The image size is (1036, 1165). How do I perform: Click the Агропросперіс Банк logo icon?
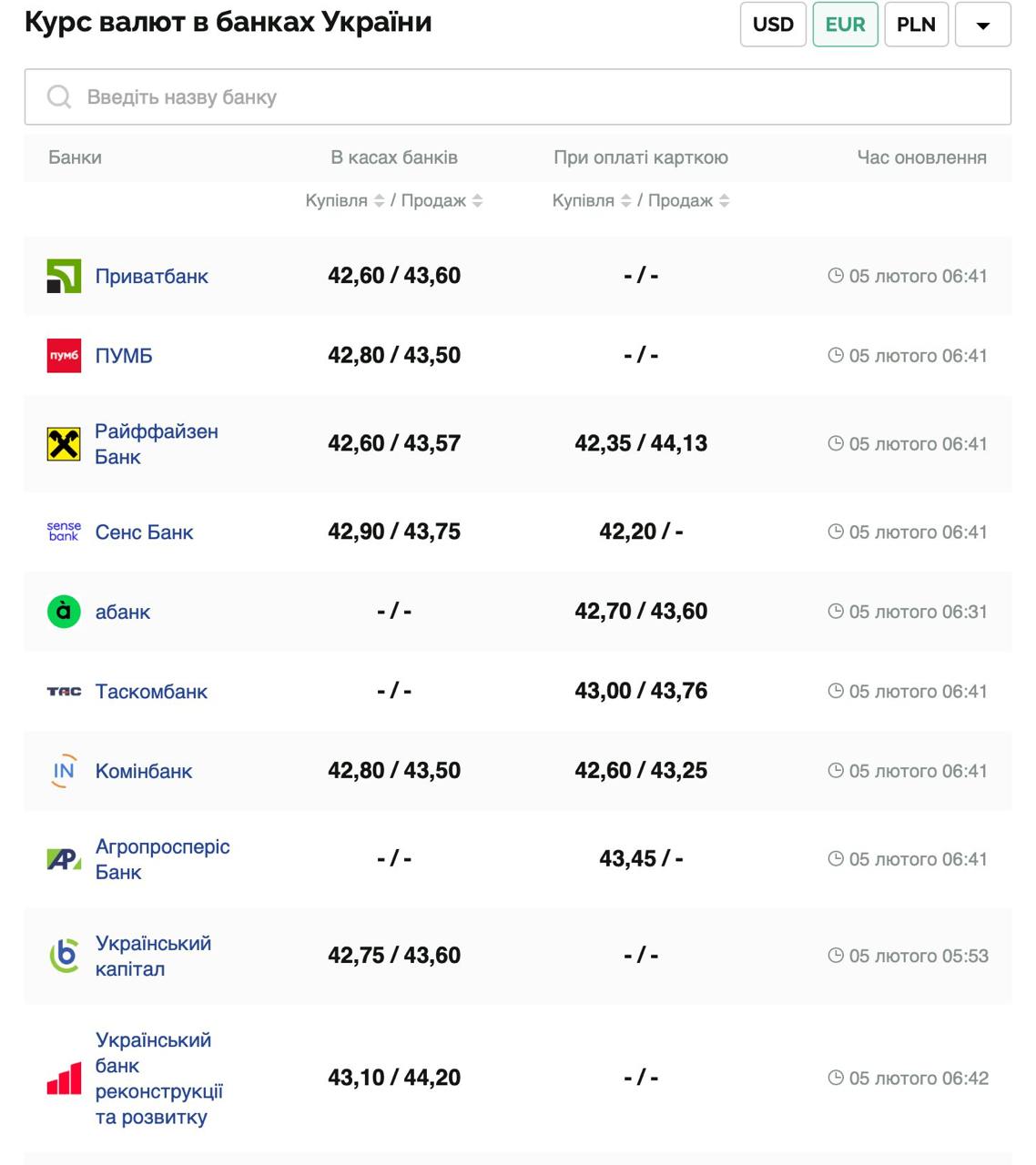point(64,859)
